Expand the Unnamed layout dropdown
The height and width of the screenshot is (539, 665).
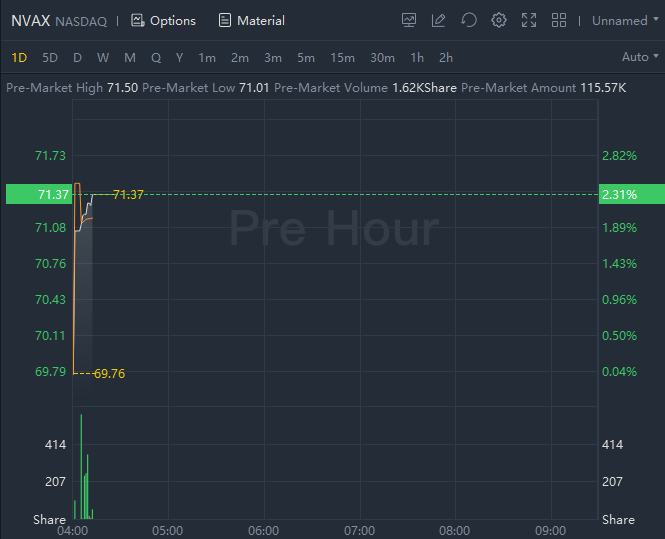[x=625, y=20]
